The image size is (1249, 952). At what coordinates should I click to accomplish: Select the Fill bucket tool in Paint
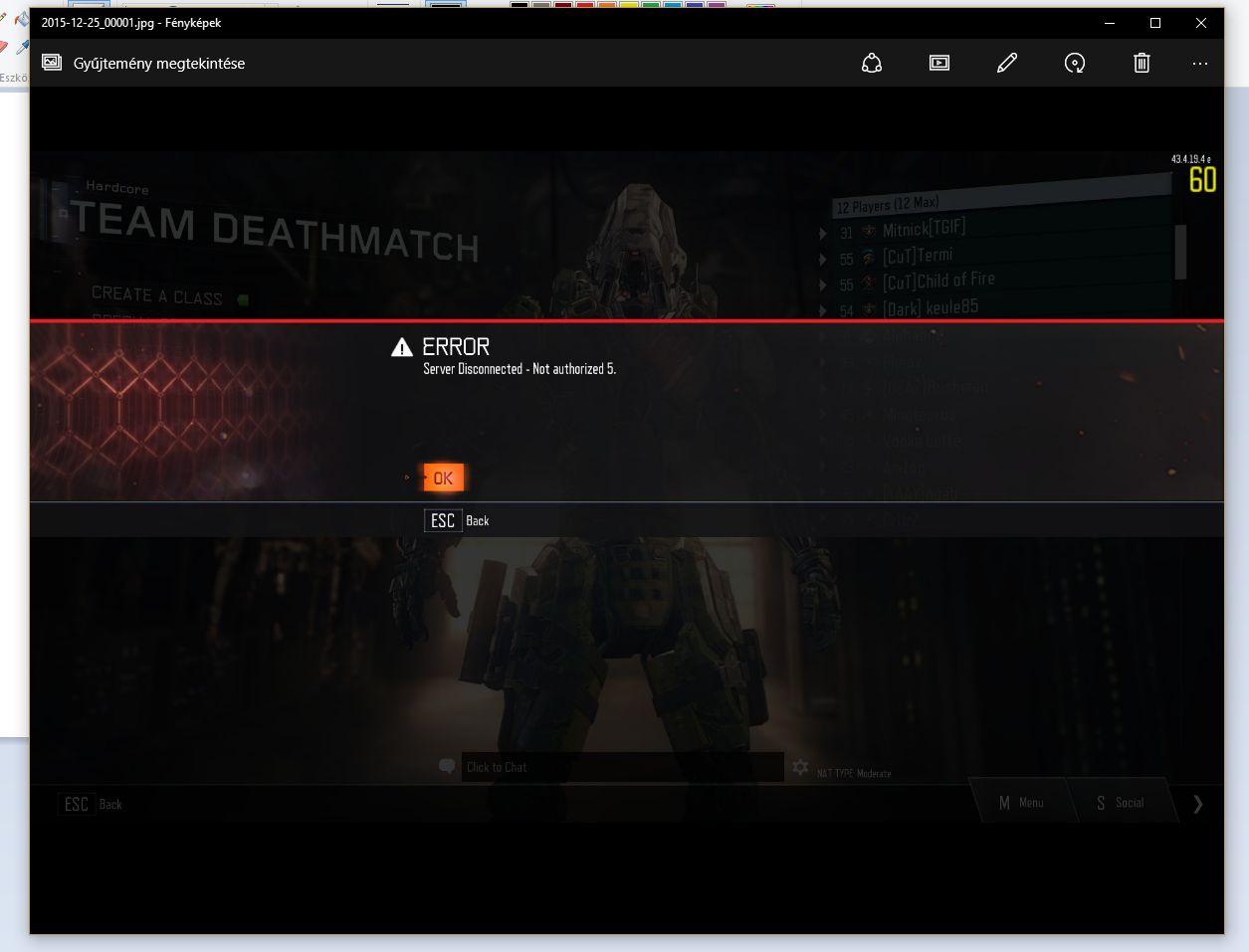point(22,20)
